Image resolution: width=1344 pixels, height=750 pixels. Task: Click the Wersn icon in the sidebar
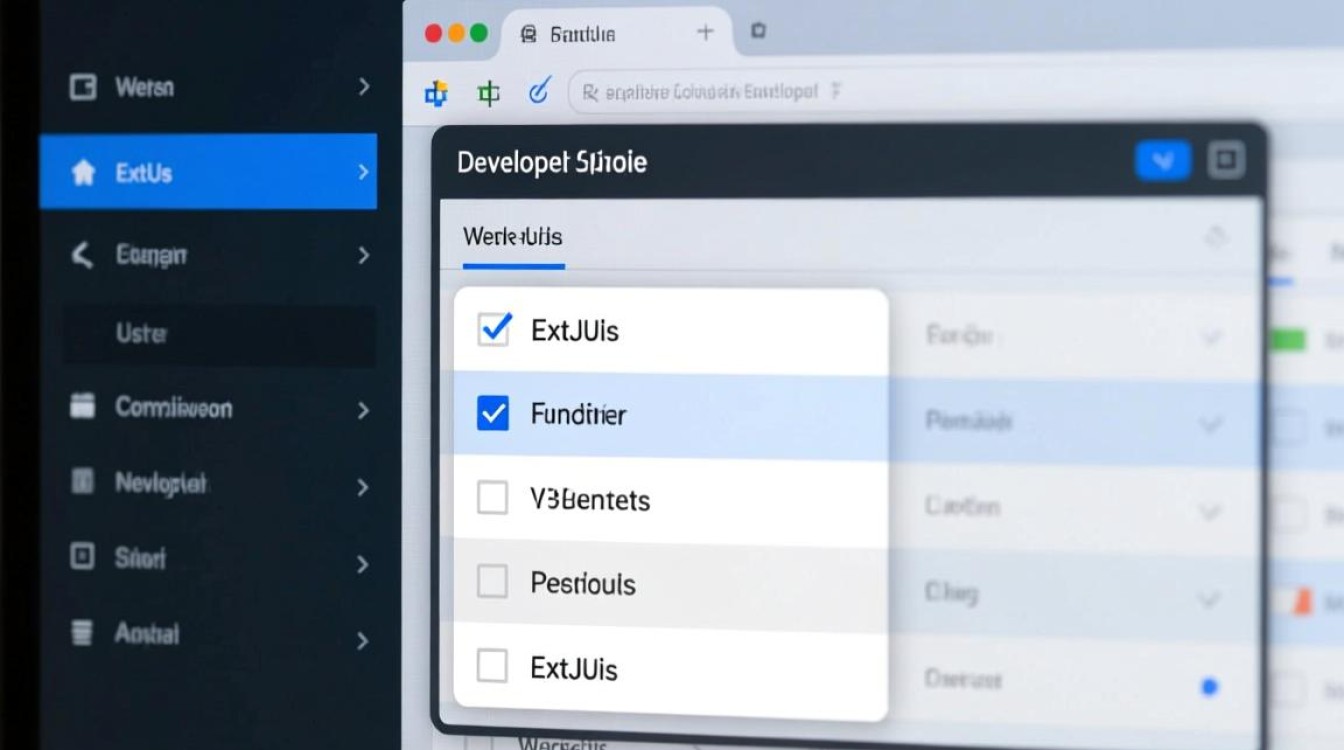point(83,88)
